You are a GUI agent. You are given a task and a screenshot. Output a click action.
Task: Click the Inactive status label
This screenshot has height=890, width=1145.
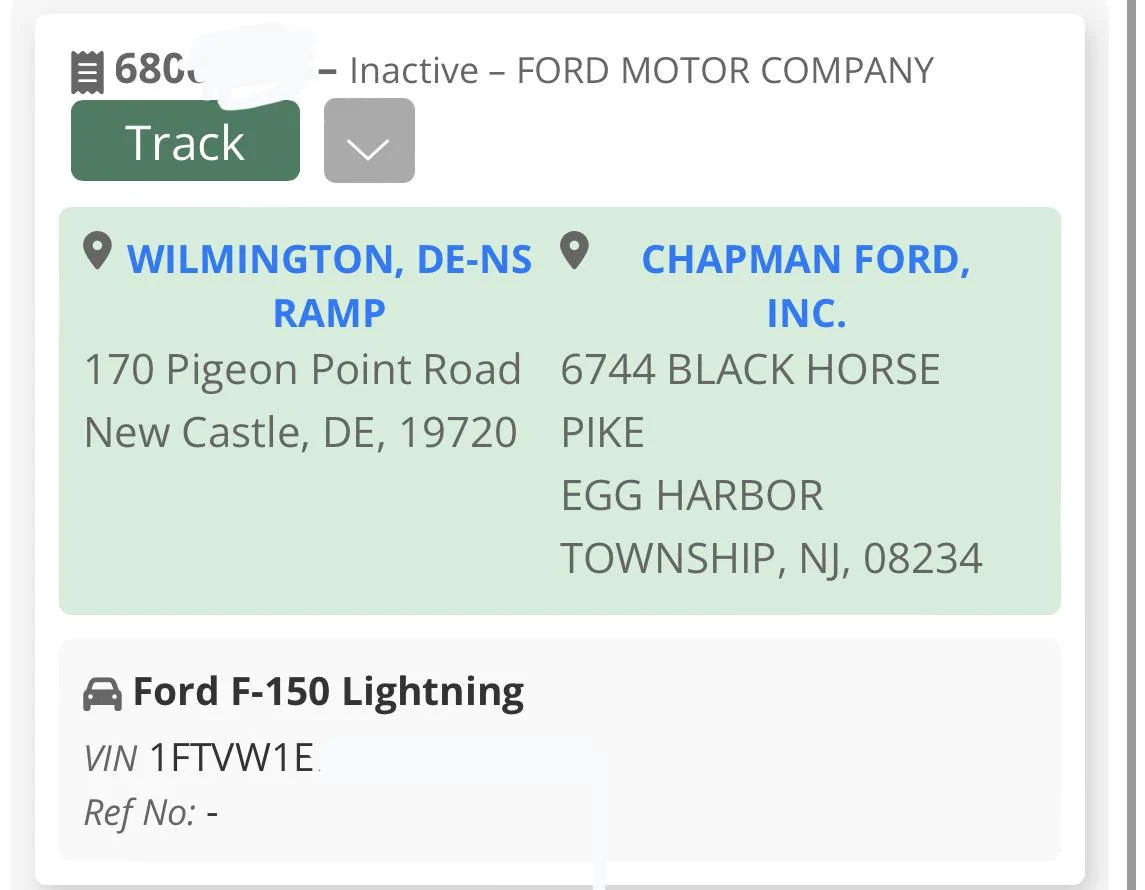point(414,71)
